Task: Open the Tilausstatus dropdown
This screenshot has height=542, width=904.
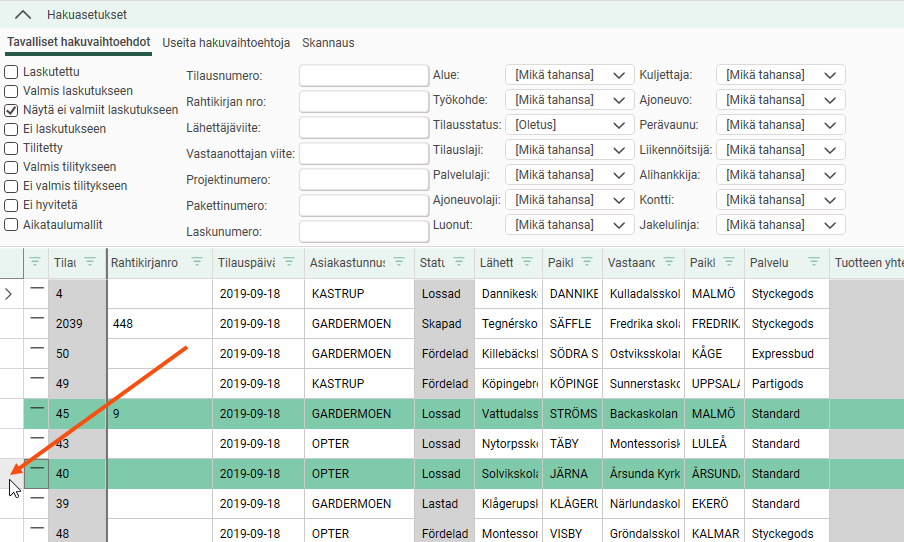Action: point(569,125)
